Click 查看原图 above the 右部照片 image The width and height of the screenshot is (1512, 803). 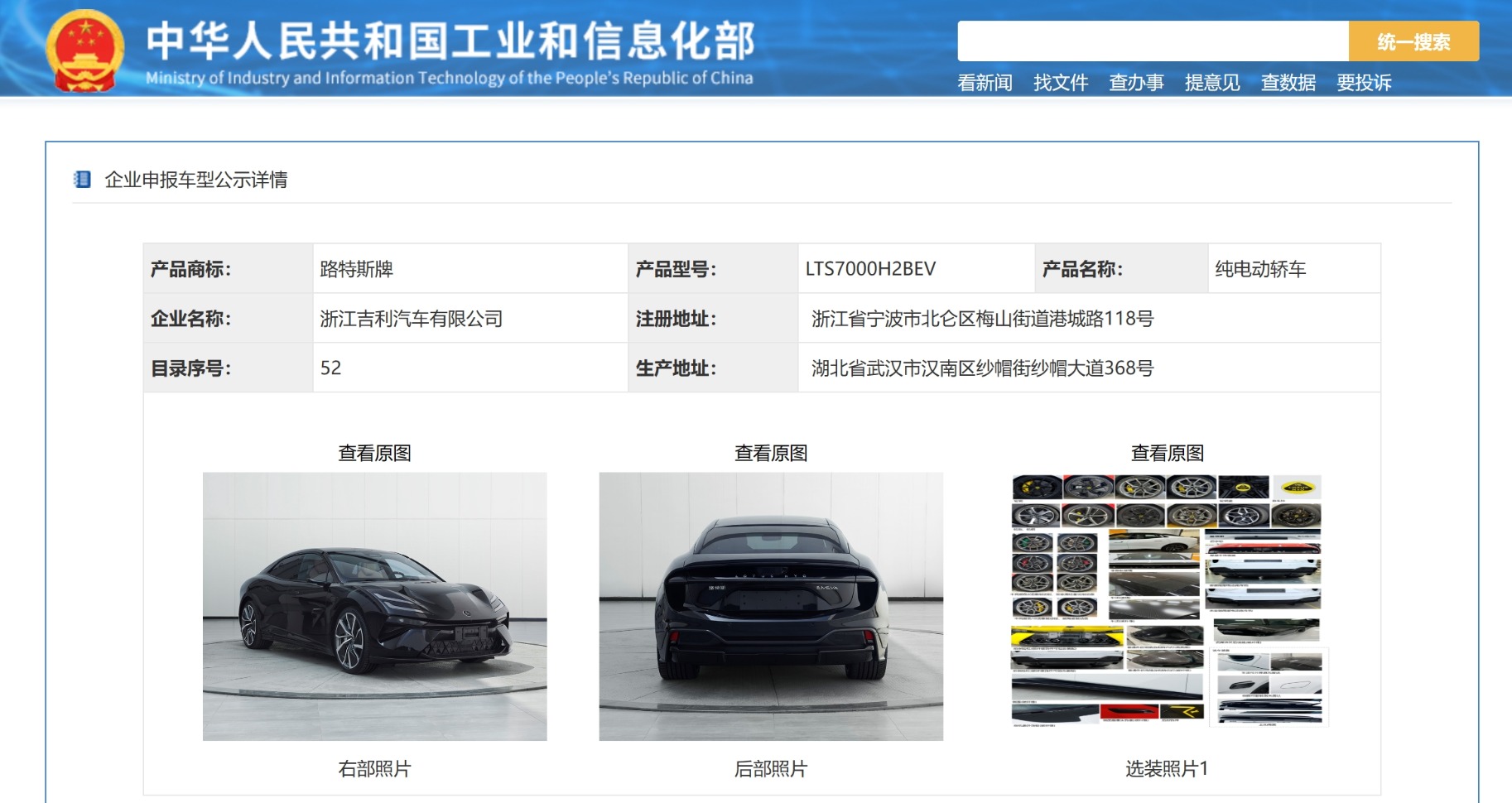(377, 453)
